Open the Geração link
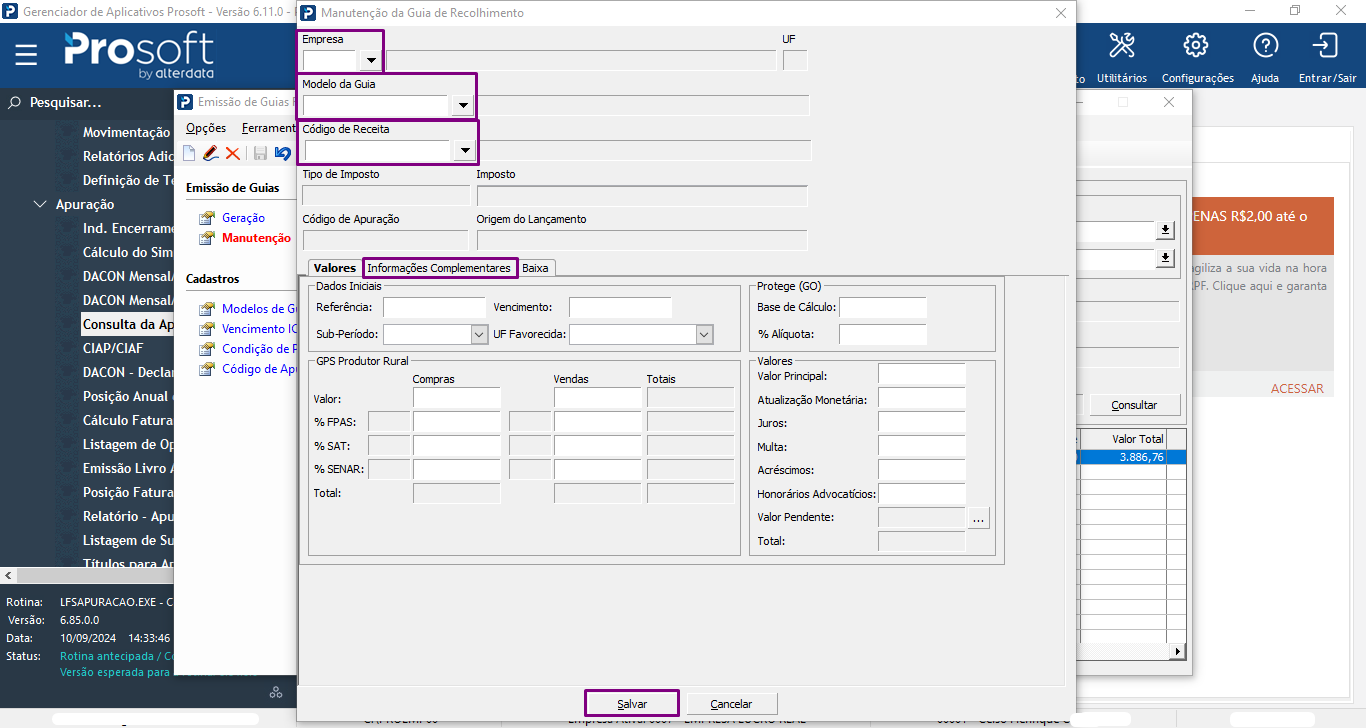 243,218
